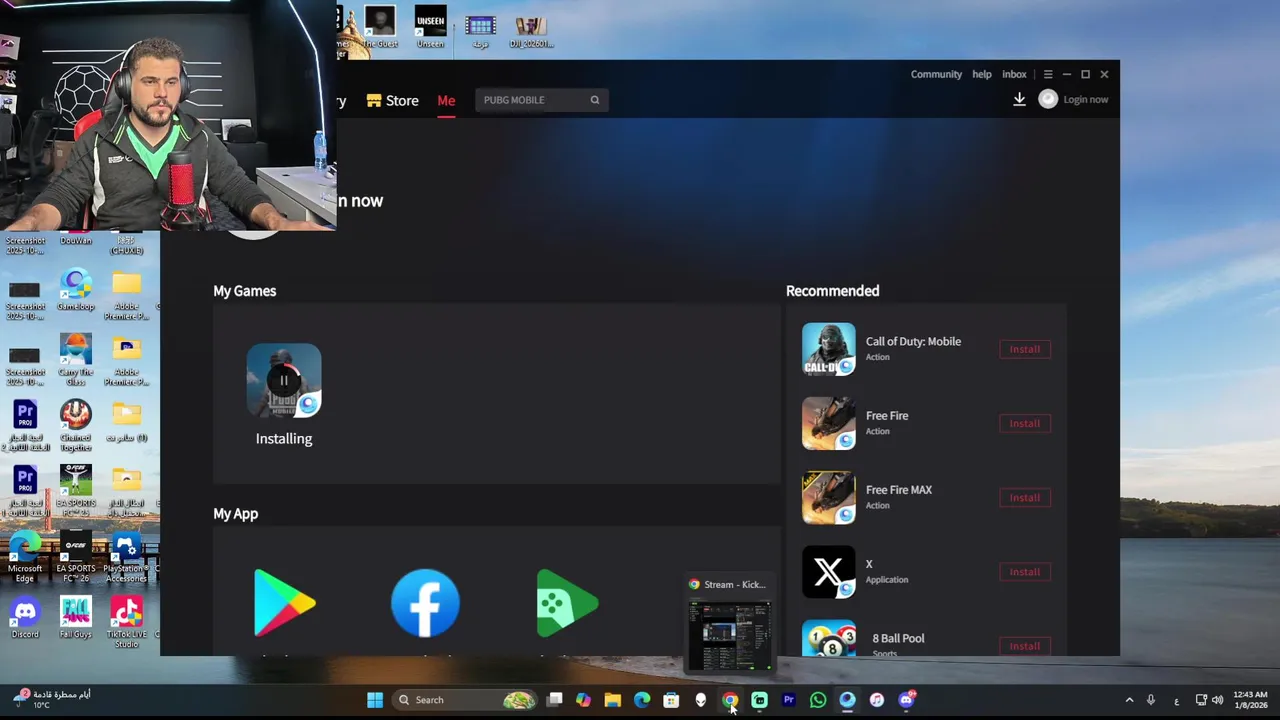Pause the PUBG Mobile installing game icon
Image resolution: width=1280 pixels, height=720 pixels.
pyautogui.click(x=284, y=380)
